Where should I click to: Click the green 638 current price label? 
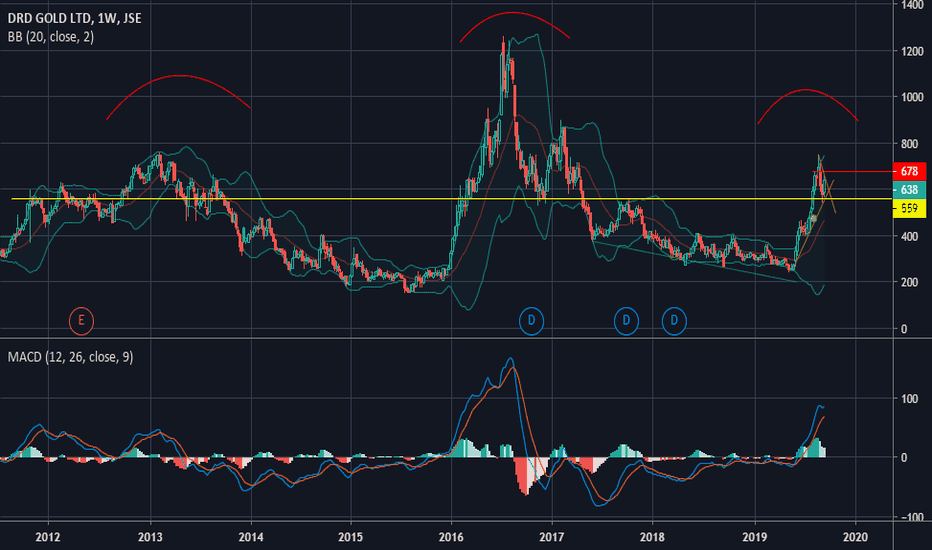tap(909, 190)
